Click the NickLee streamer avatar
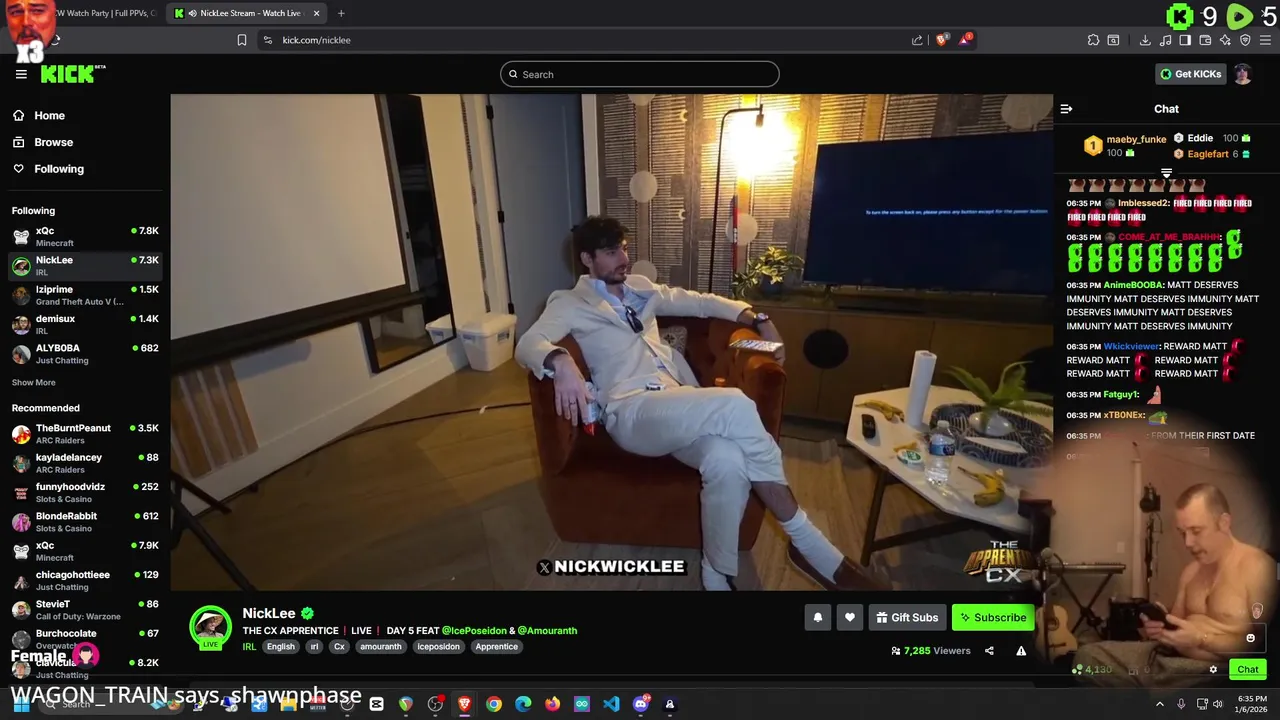The image size is (1280, 720). click(210, 627)
